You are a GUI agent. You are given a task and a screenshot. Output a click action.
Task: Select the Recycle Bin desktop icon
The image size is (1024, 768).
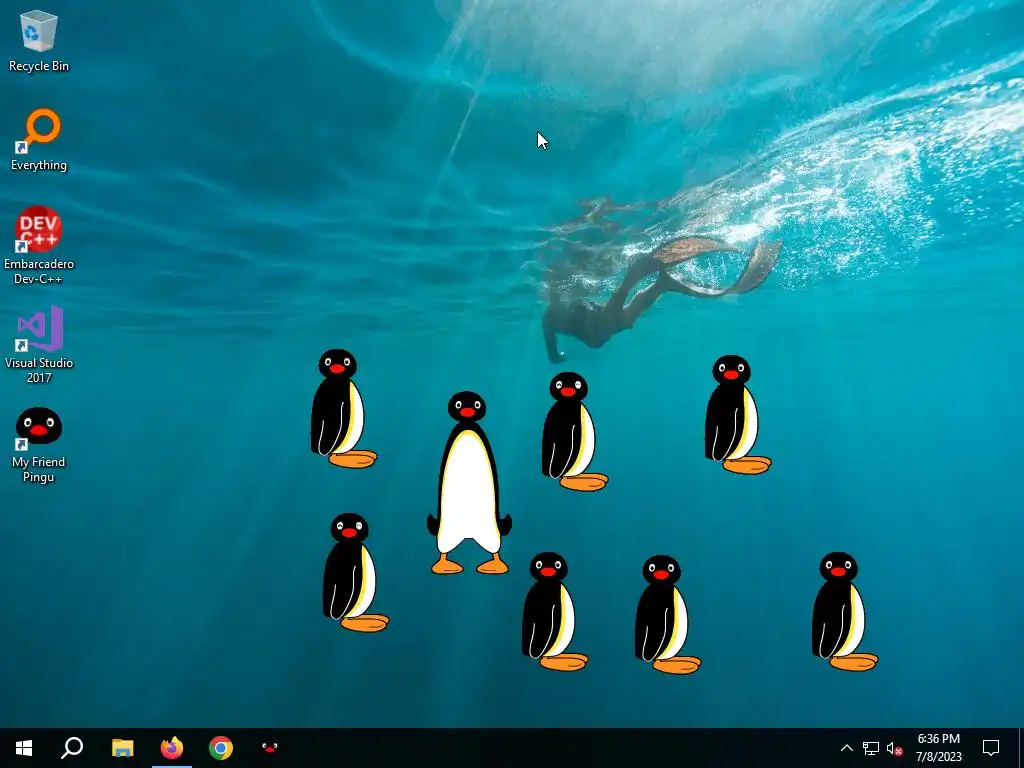(x=39, y=41)
